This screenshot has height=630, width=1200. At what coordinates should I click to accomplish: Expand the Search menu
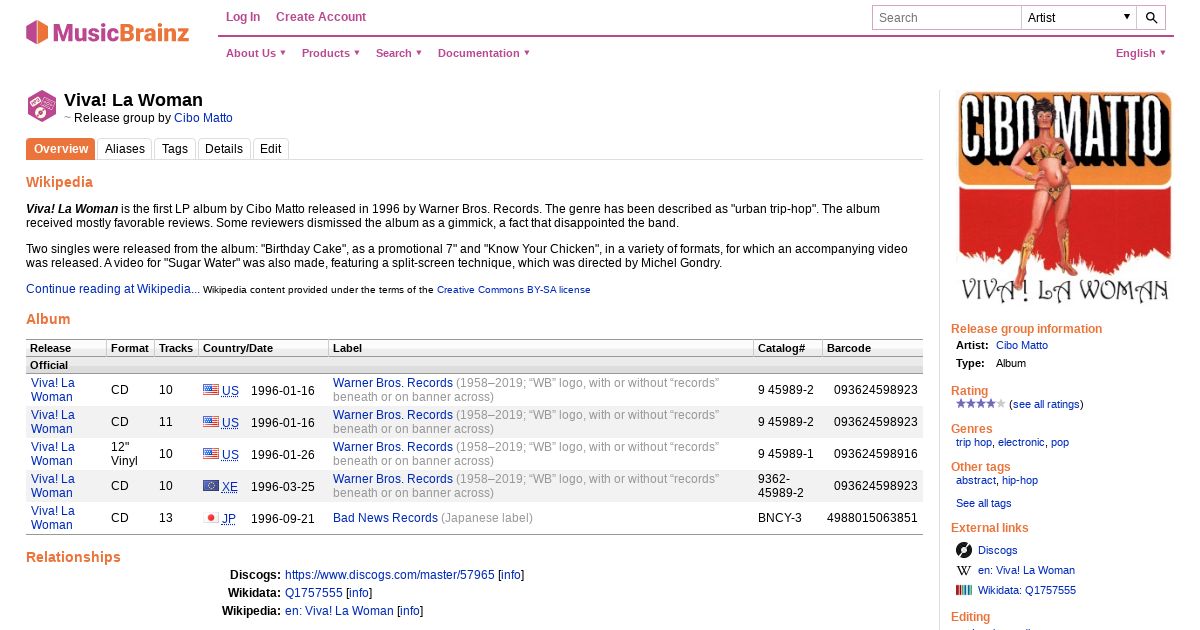point(399,53)
